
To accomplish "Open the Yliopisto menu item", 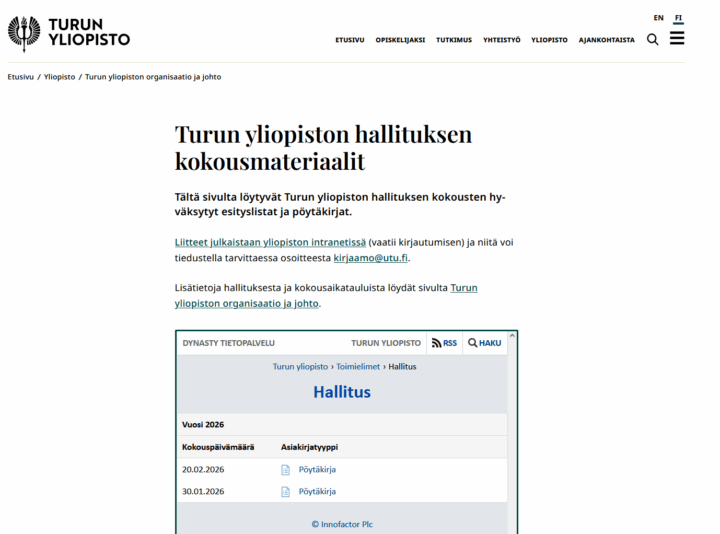I will pos(549,40).
